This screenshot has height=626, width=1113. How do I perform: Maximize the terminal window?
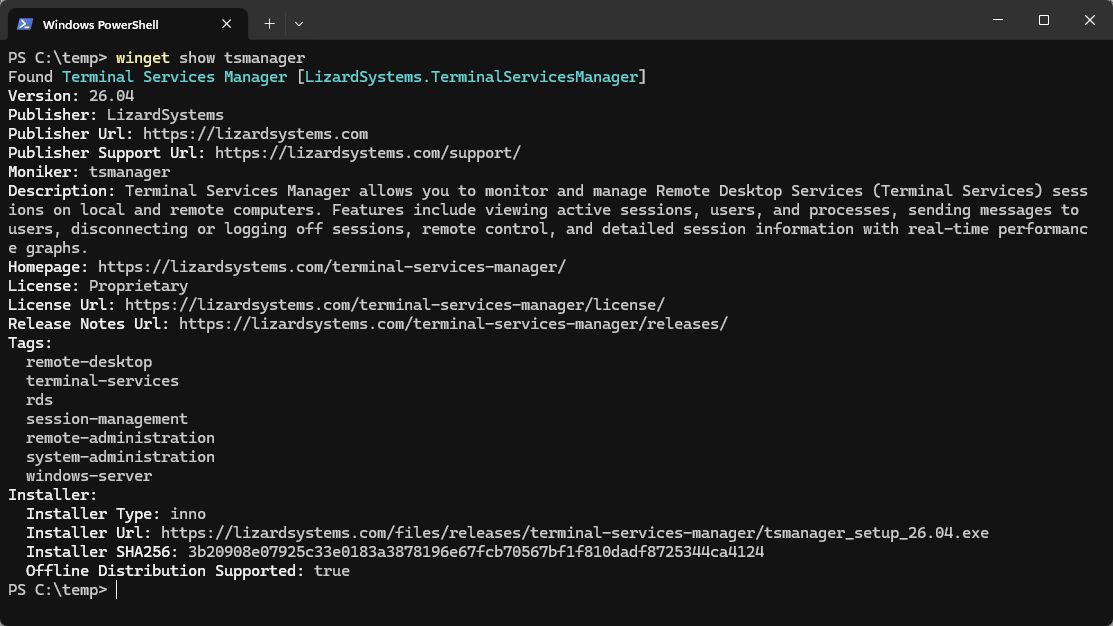coord(1043,20)
